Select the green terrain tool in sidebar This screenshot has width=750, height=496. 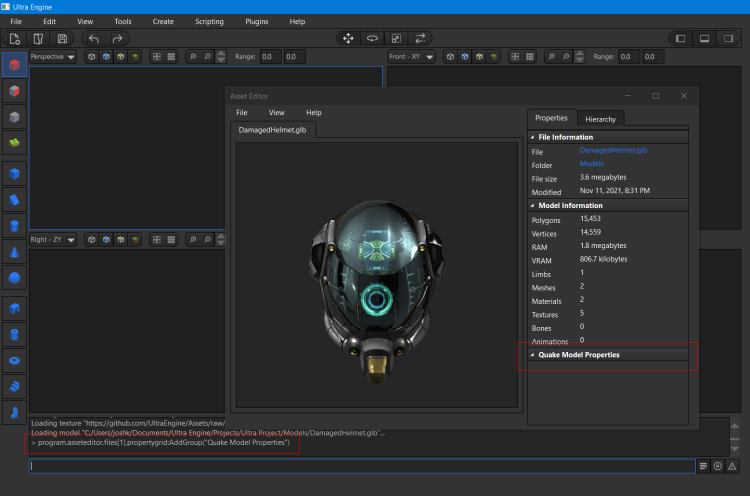pos(15,143)
